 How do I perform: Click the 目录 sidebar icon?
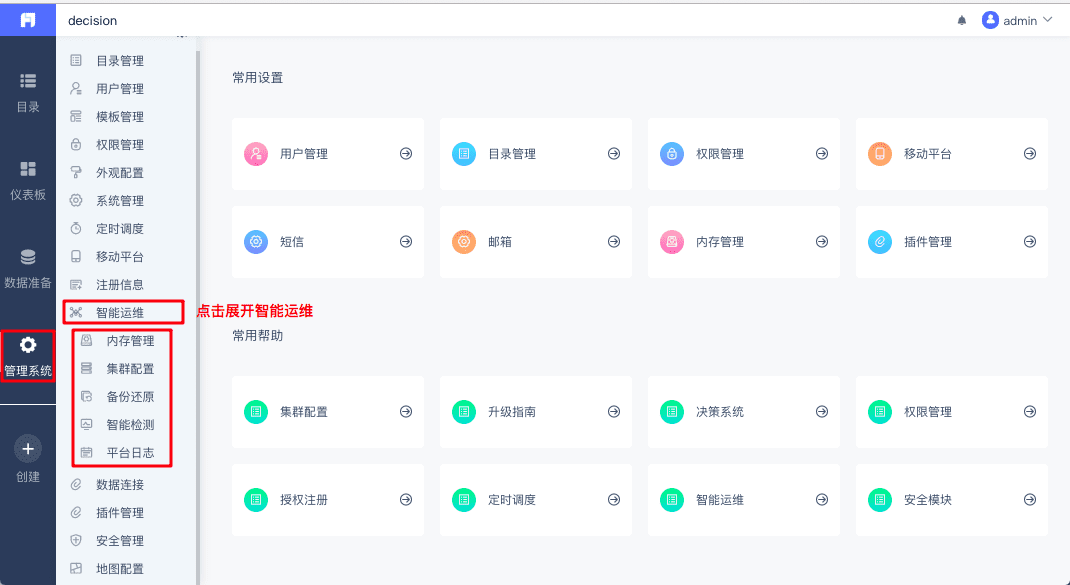28,81
